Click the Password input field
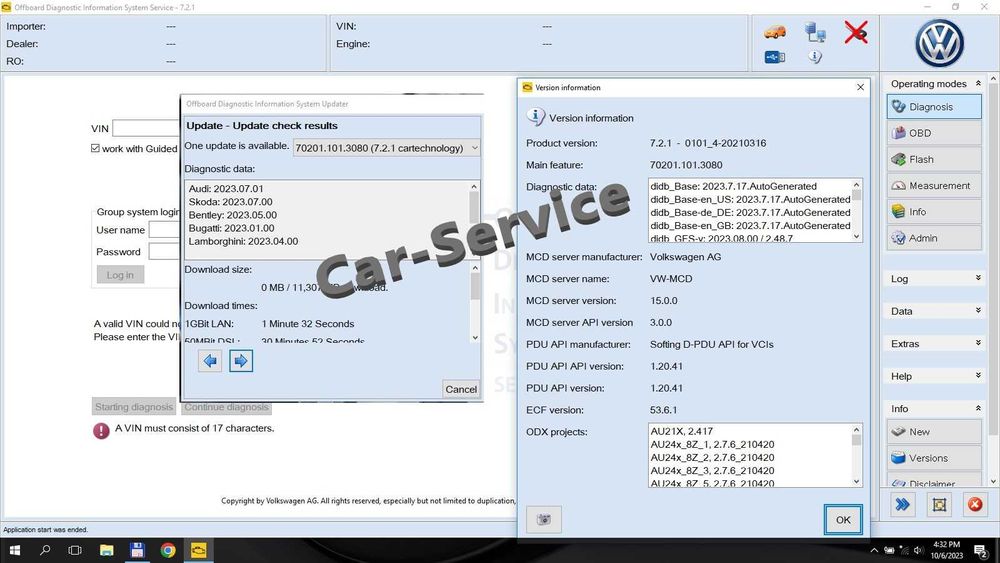This screenshot has width=1000, height=563. (165, 251)
